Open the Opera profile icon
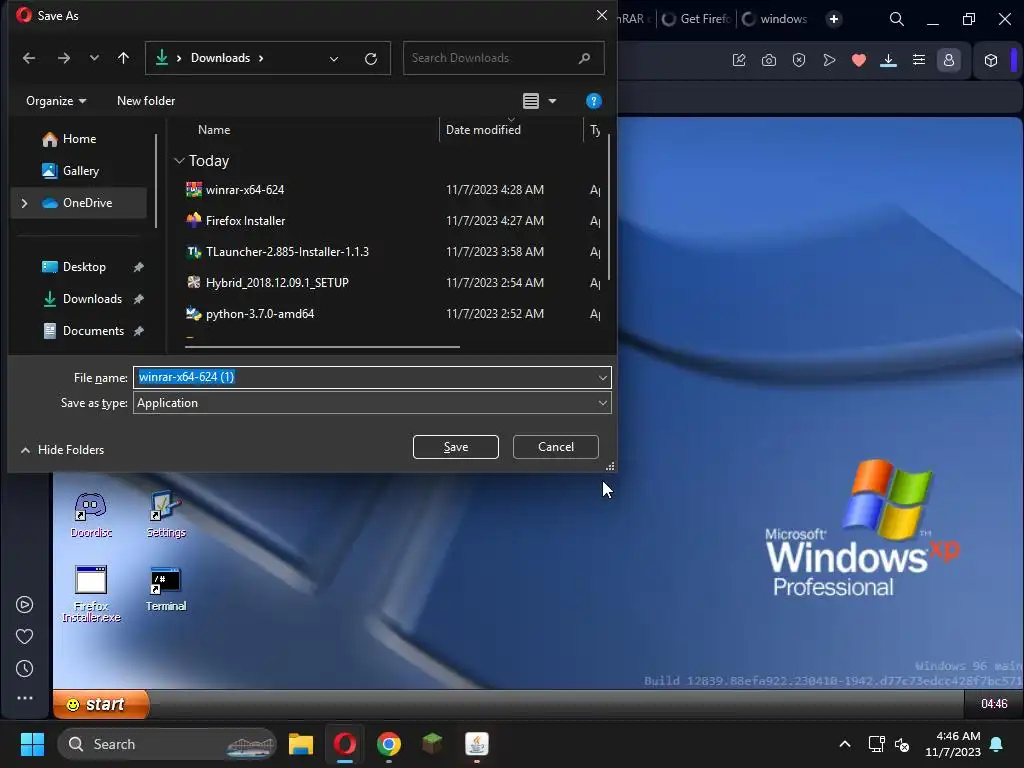1024x768 pixels. pyautogui.click(x=949, y=60)
